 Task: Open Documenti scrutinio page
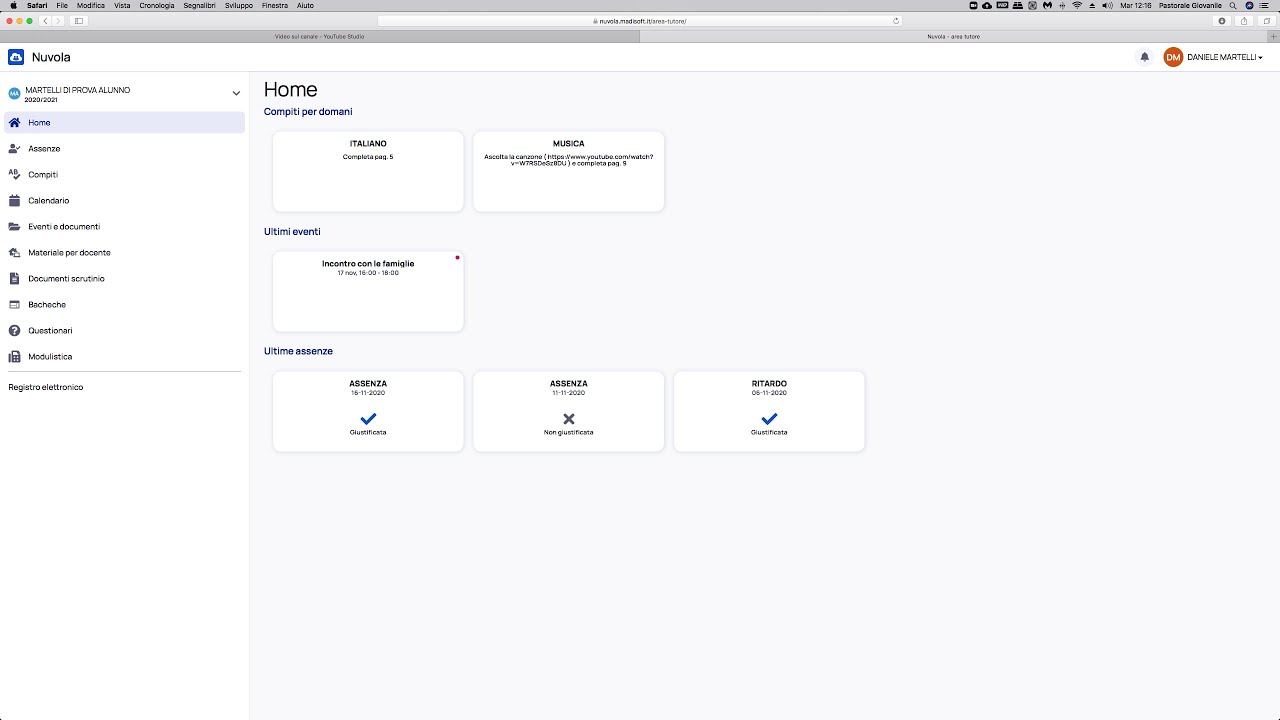(x=124, y=278)
